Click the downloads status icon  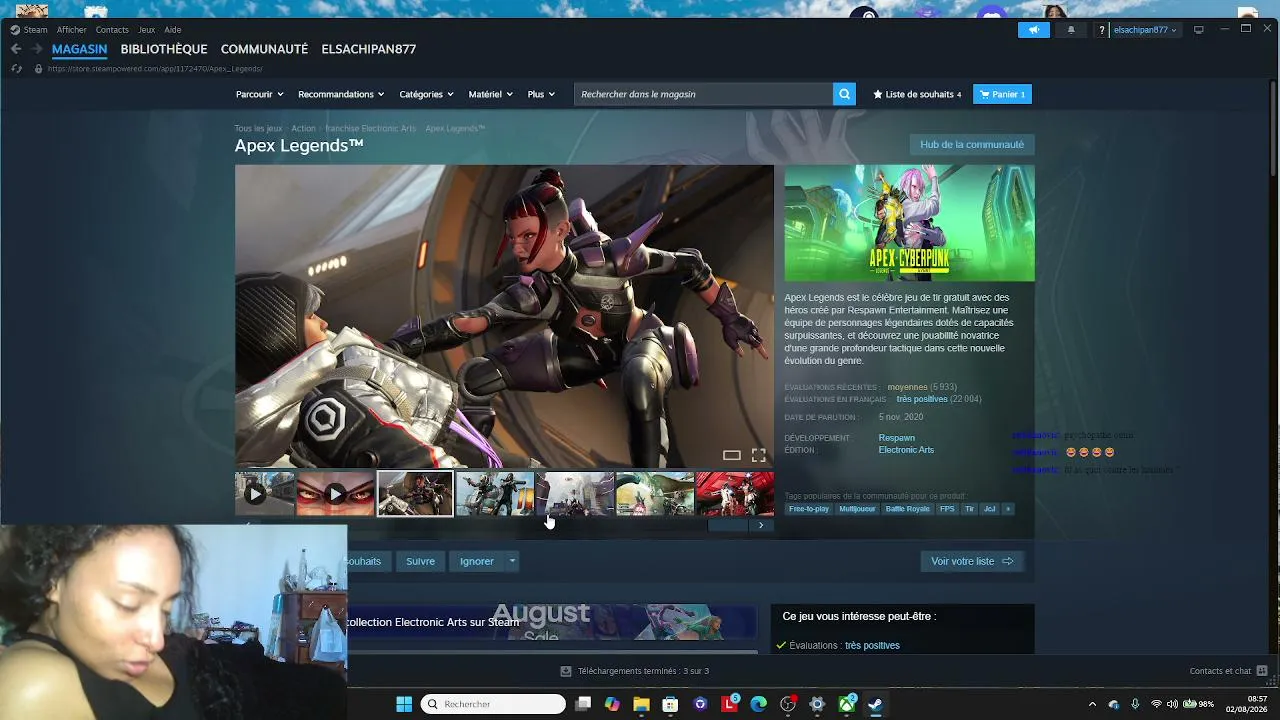click(566, 671)
